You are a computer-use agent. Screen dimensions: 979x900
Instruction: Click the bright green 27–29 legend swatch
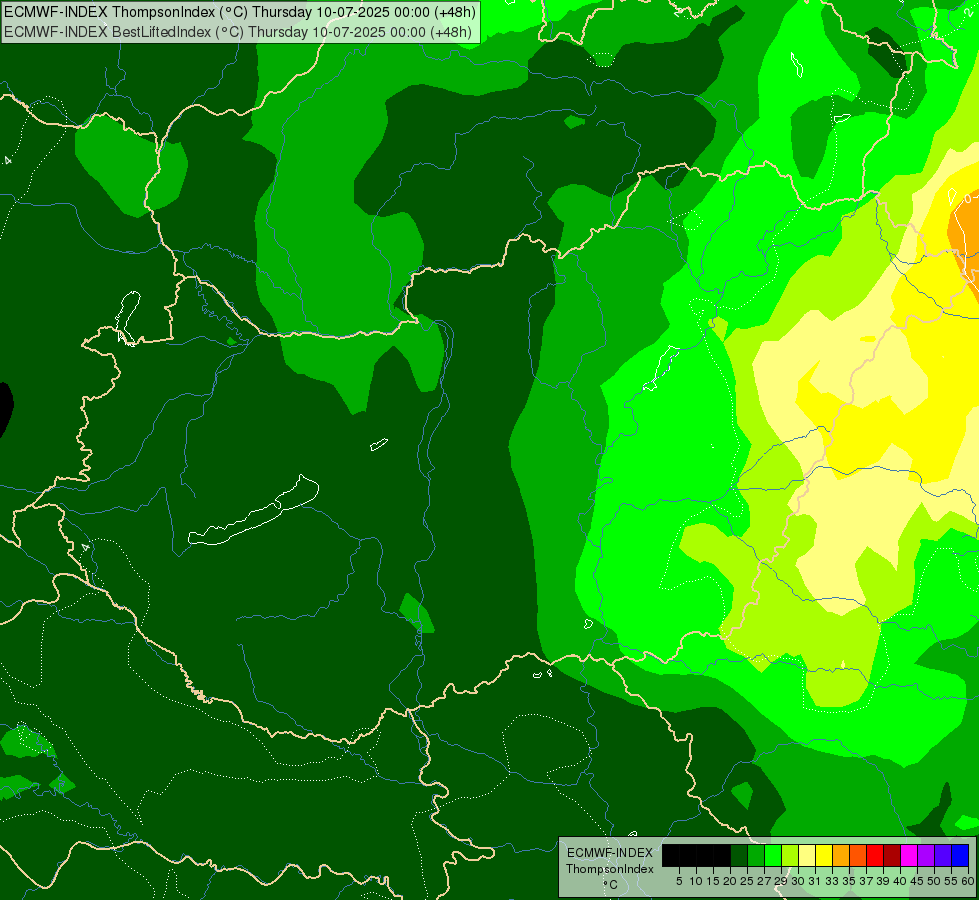click(x=773, y=855)
